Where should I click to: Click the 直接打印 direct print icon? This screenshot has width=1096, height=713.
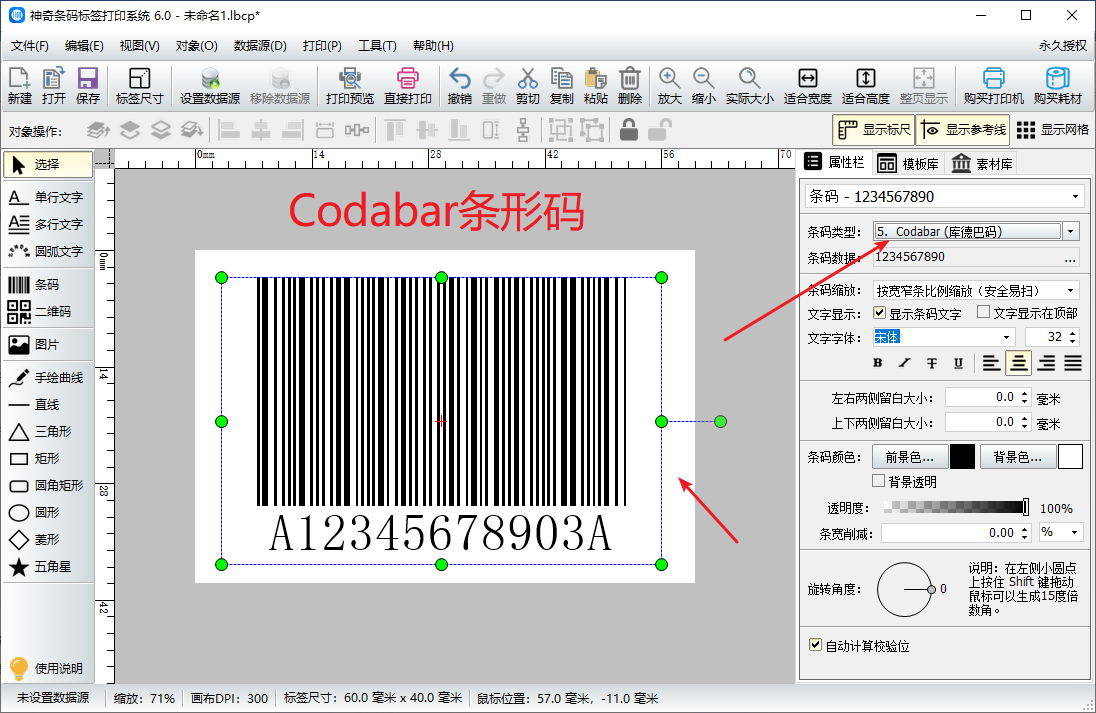pyautogui.click(x=408, y=86)
